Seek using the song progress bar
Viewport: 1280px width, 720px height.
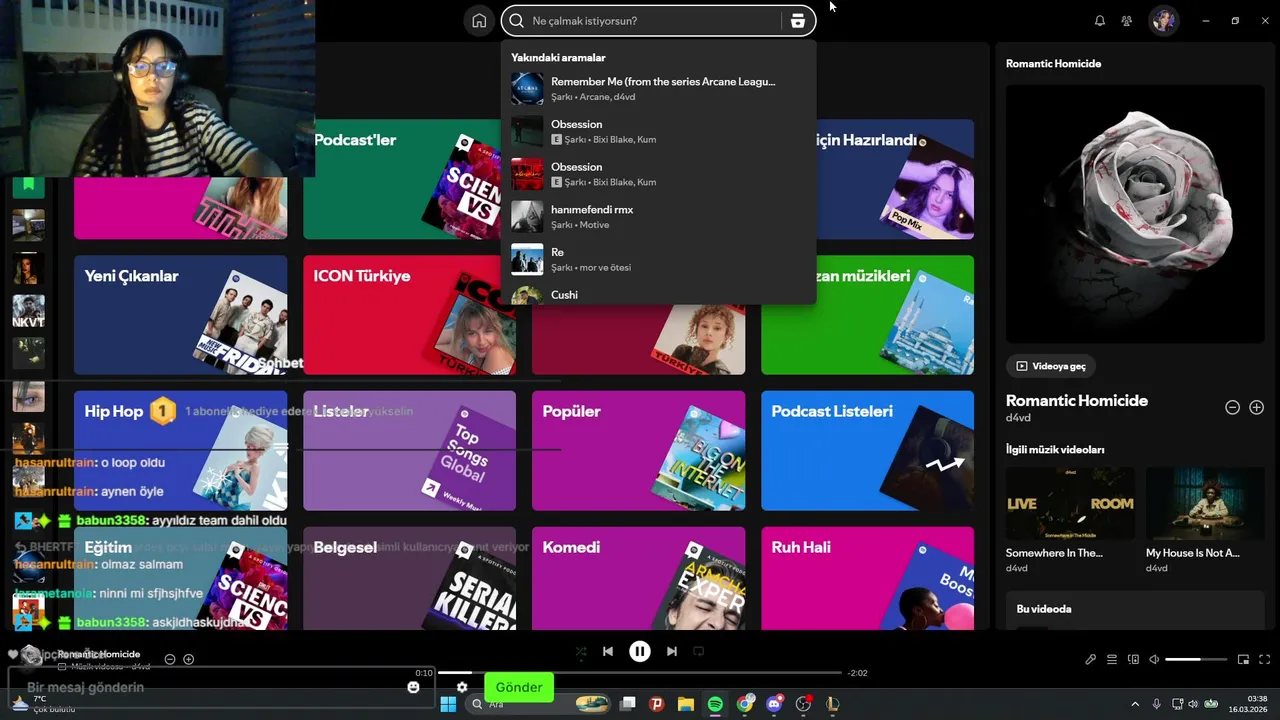tap(640, 673)
